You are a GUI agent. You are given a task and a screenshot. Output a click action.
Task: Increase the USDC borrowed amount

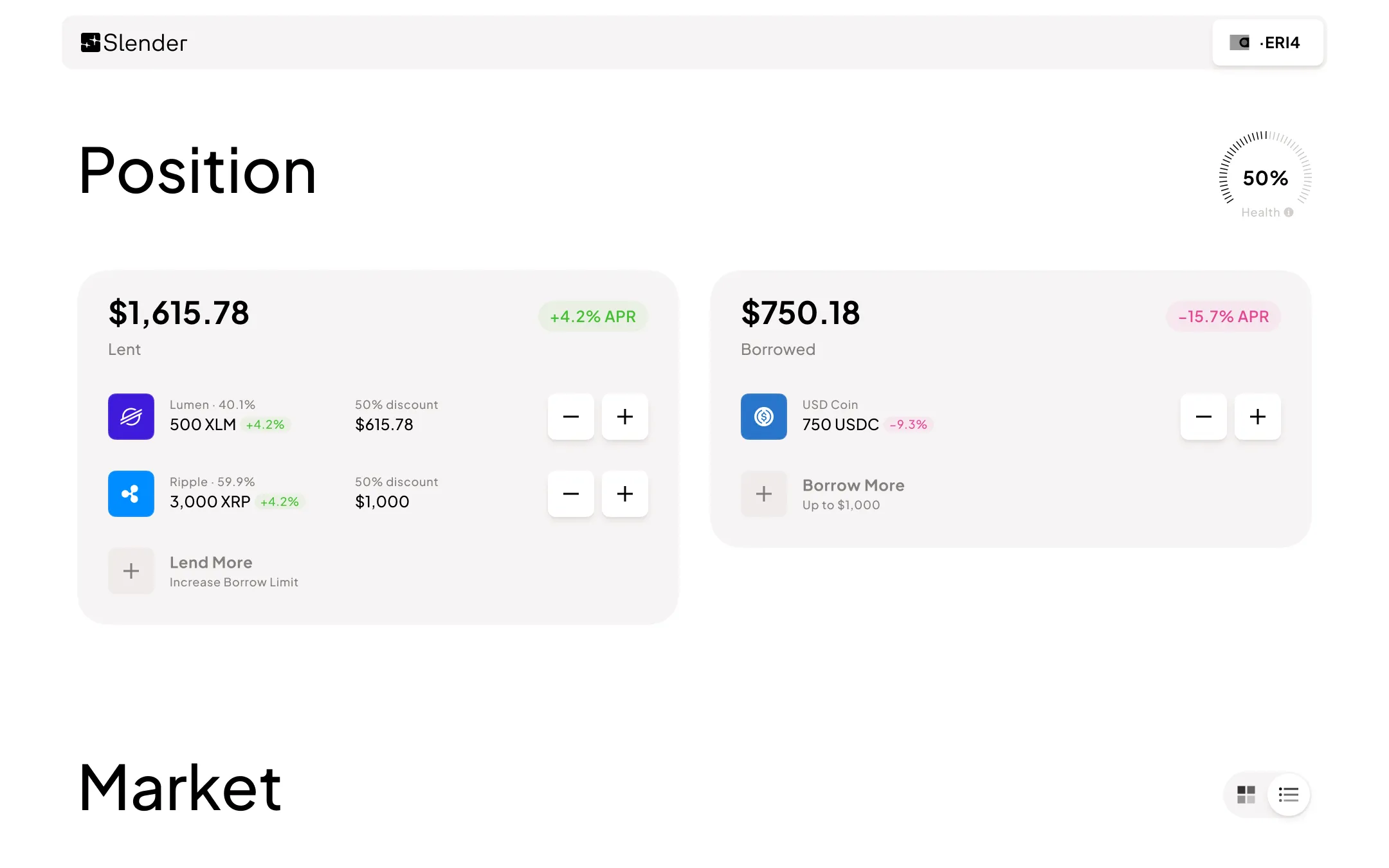click(x=1258, y=417)
